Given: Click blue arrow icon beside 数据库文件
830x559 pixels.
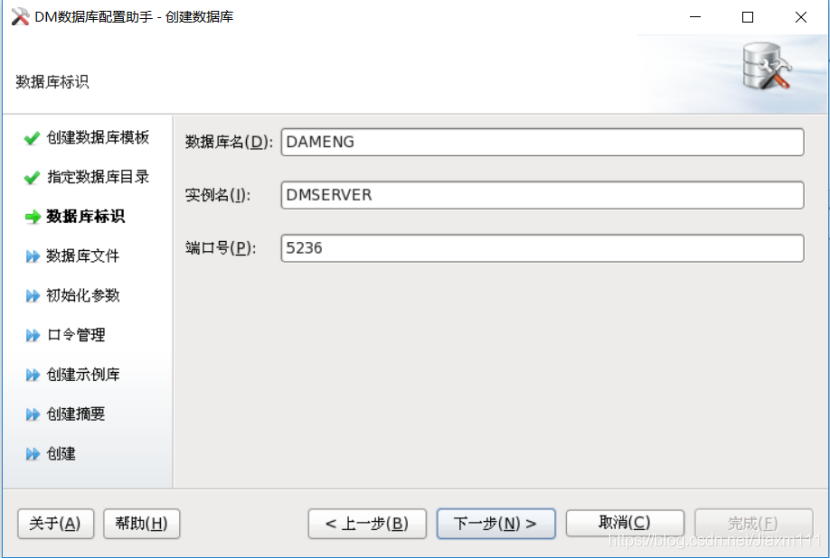Looking at the screenshot, I should pyautogui.click(x=33, y=256).
